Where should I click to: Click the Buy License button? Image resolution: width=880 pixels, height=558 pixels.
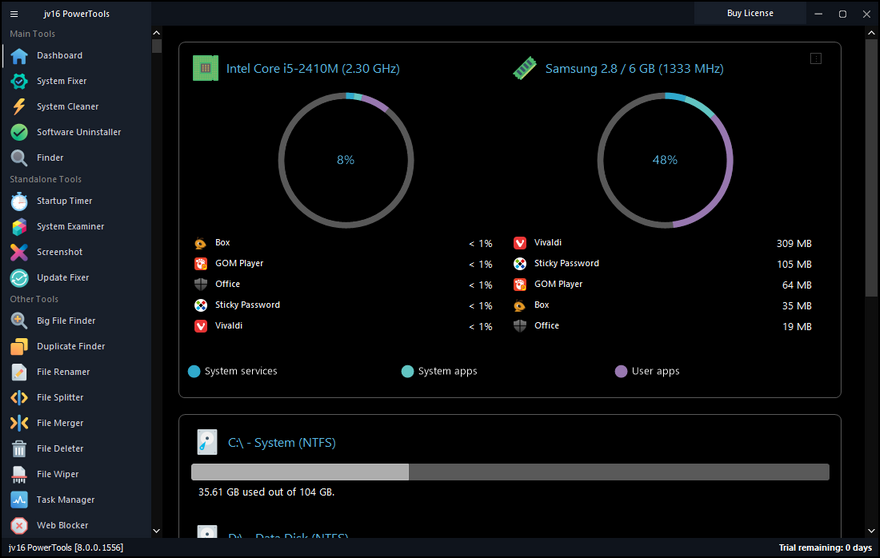click(x=750, y=13)
